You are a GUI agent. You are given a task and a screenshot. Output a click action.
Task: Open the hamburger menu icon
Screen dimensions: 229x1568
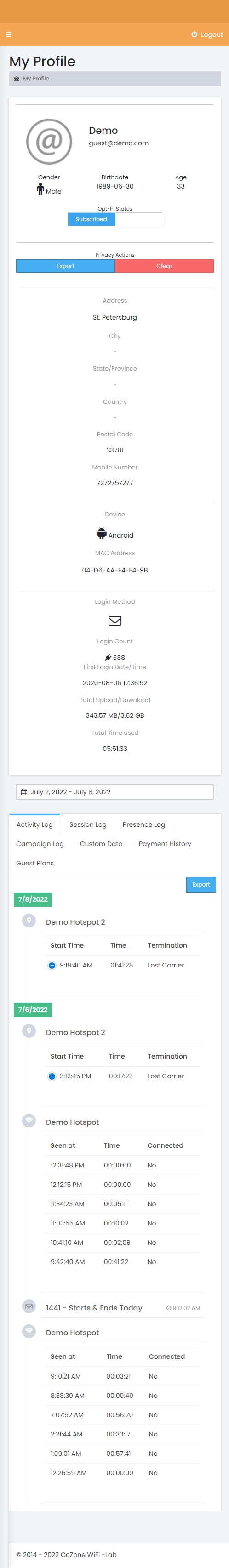(9, 34)
